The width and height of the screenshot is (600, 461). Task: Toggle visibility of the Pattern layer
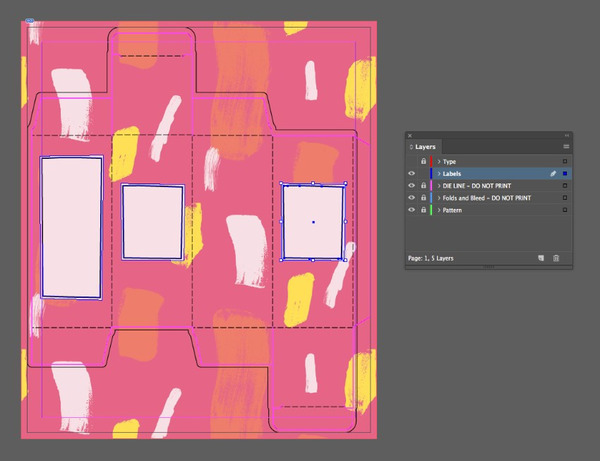coord(412,210)
